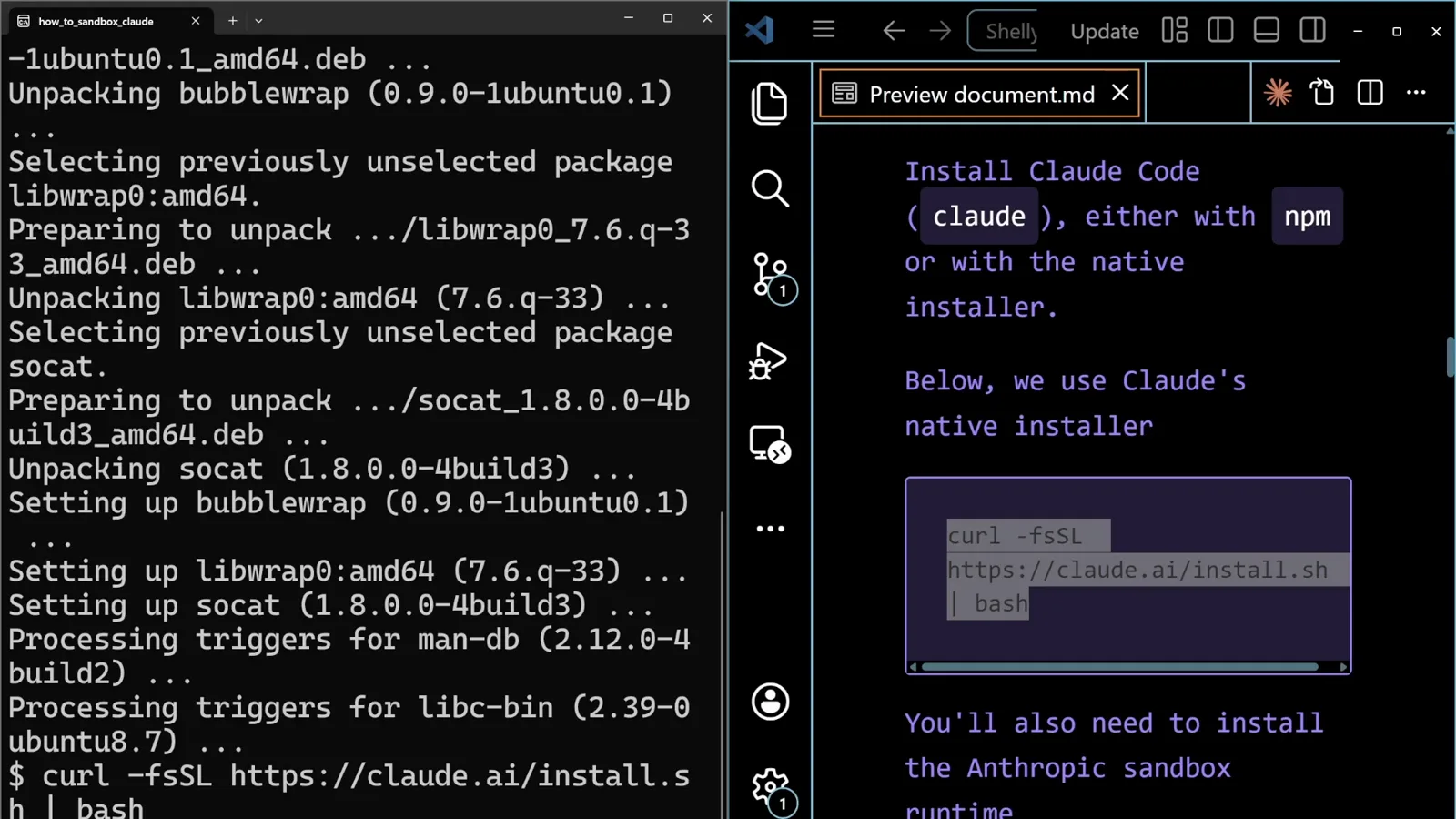1456x819 pixels.
Task: Open the Run and Debug view
Action: click(x=769, y=361)
